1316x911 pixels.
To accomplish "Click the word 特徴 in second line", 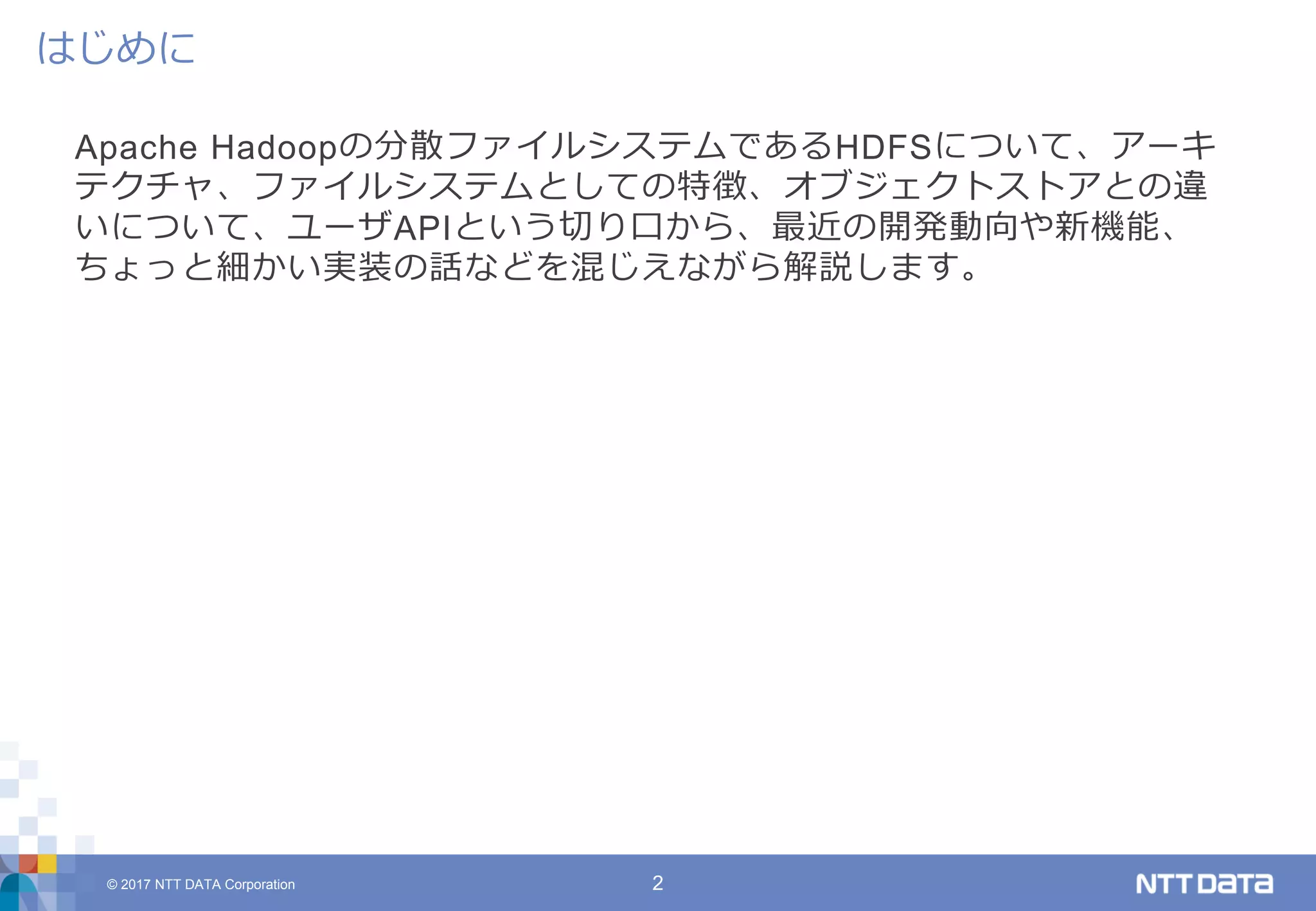I will tap(712, 186).
